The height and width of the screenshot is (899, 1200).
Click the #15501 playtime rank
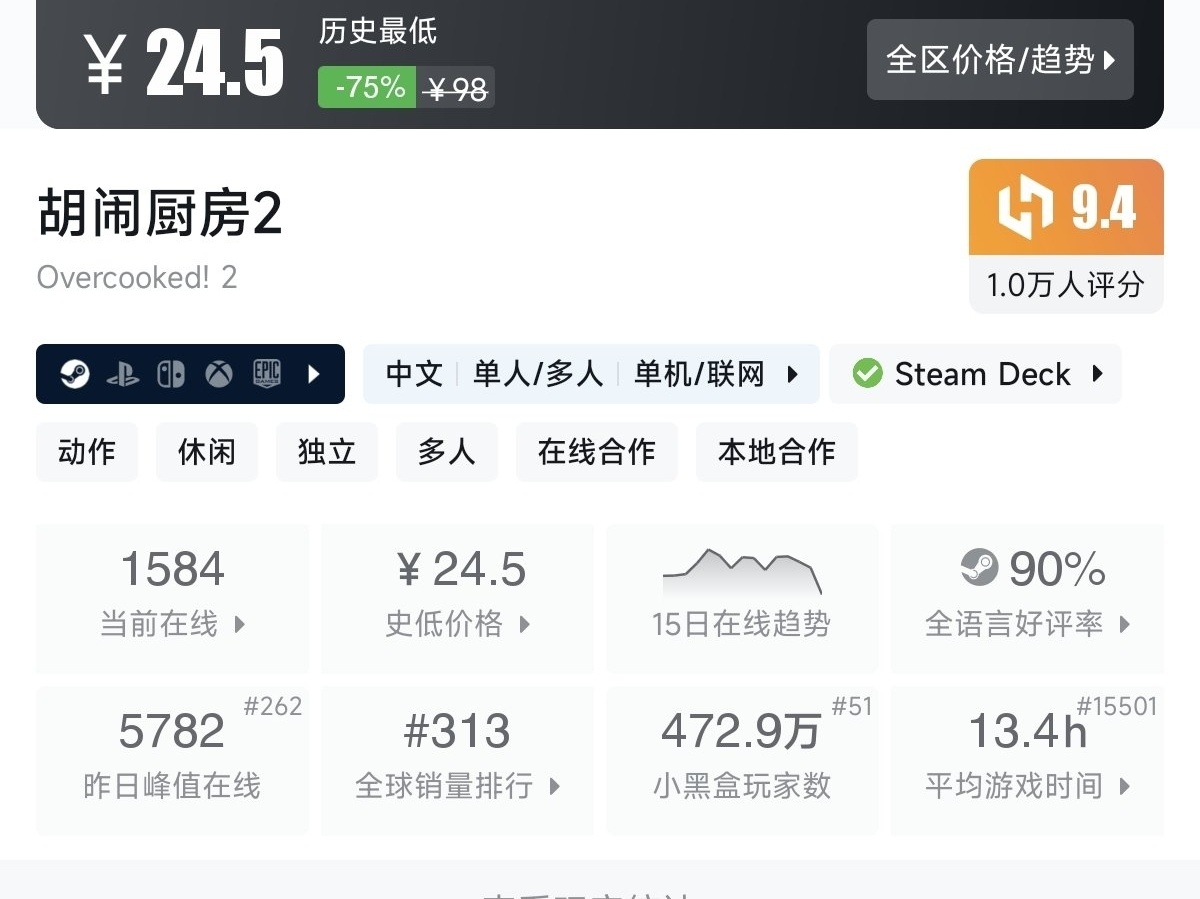[1117, 706]
